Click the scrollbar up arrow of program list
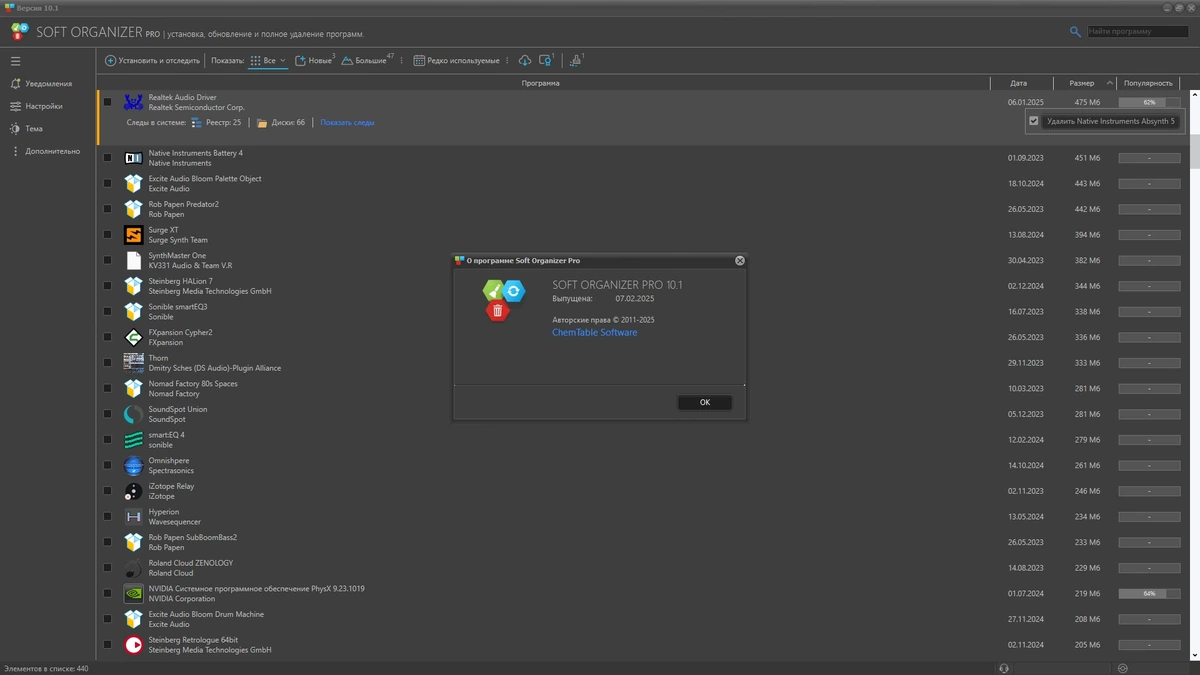 [x=1194, y=96]
